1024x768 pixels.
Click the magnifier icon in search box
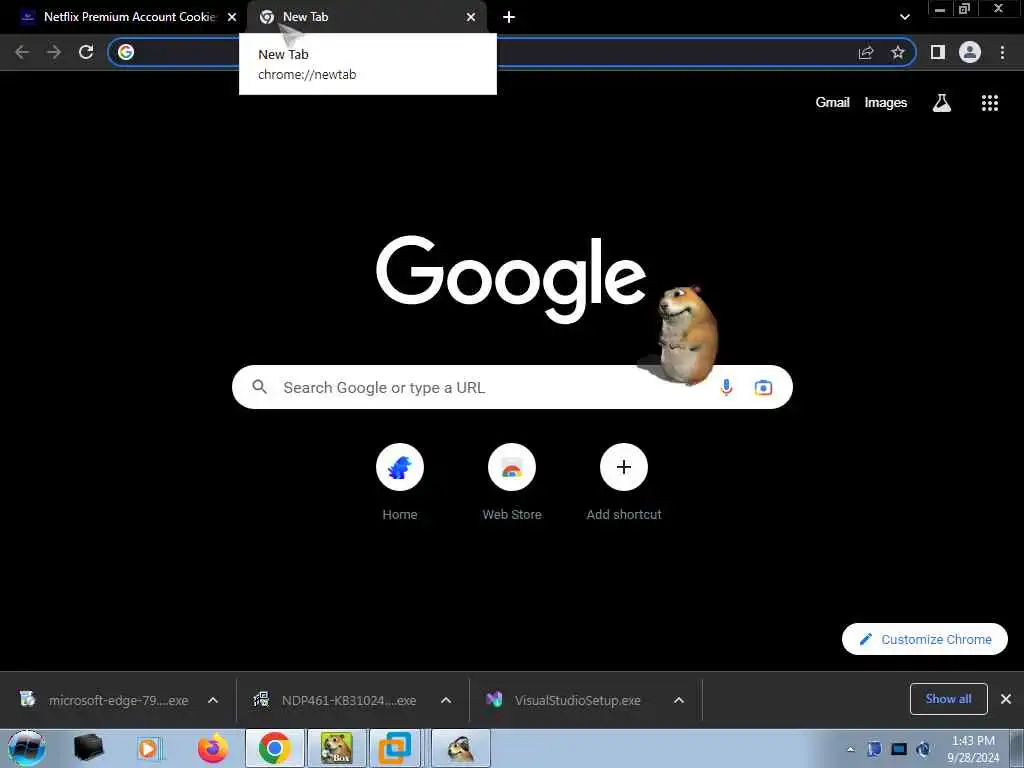click(259, 387)
